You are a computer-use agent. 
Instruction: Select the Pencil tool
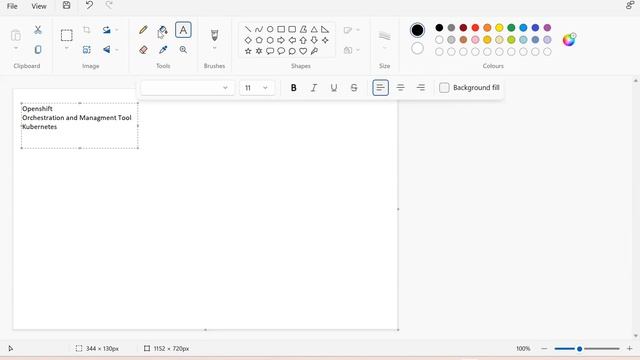point(143,30)
